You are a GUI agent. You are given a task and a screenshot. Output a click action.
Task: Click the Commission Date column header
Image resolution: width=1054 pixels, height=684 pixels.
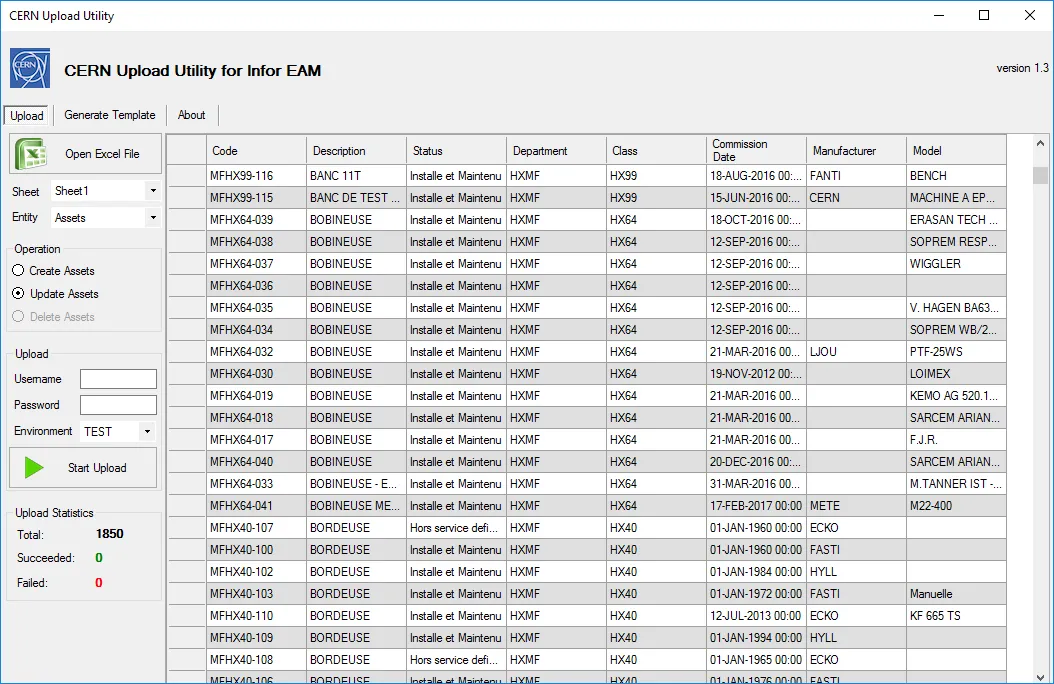coord(756,151)
